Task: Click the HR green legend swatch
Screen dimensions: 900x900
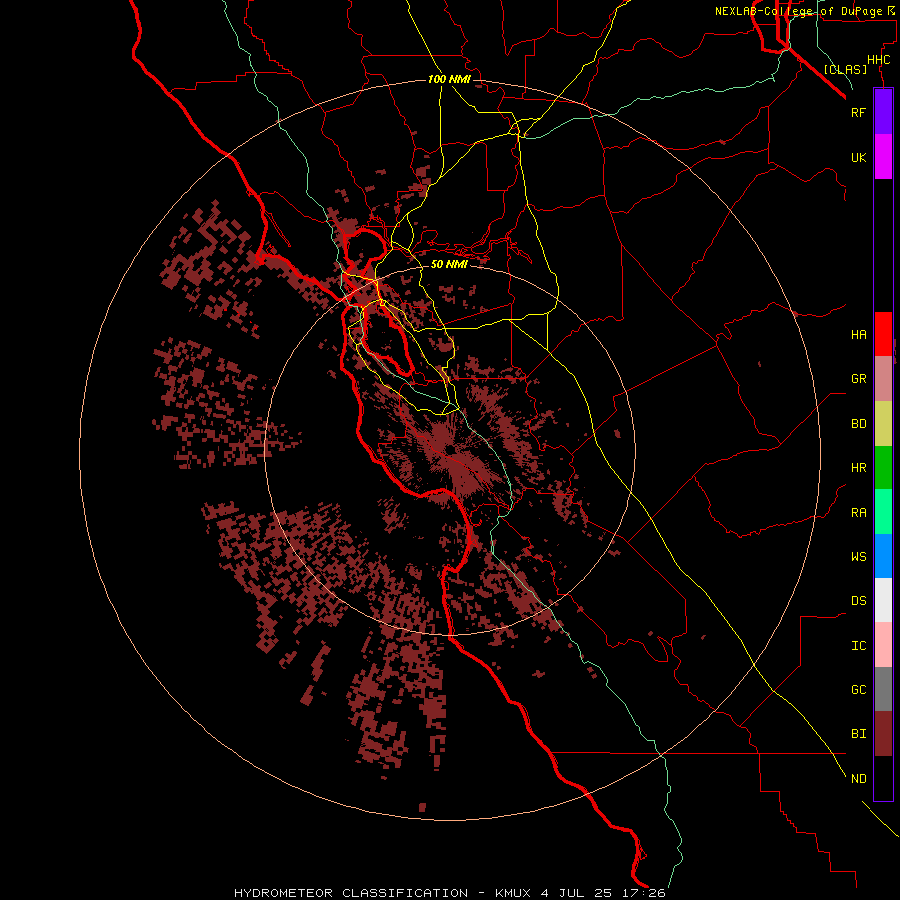Action: click(x=883, y=468)
